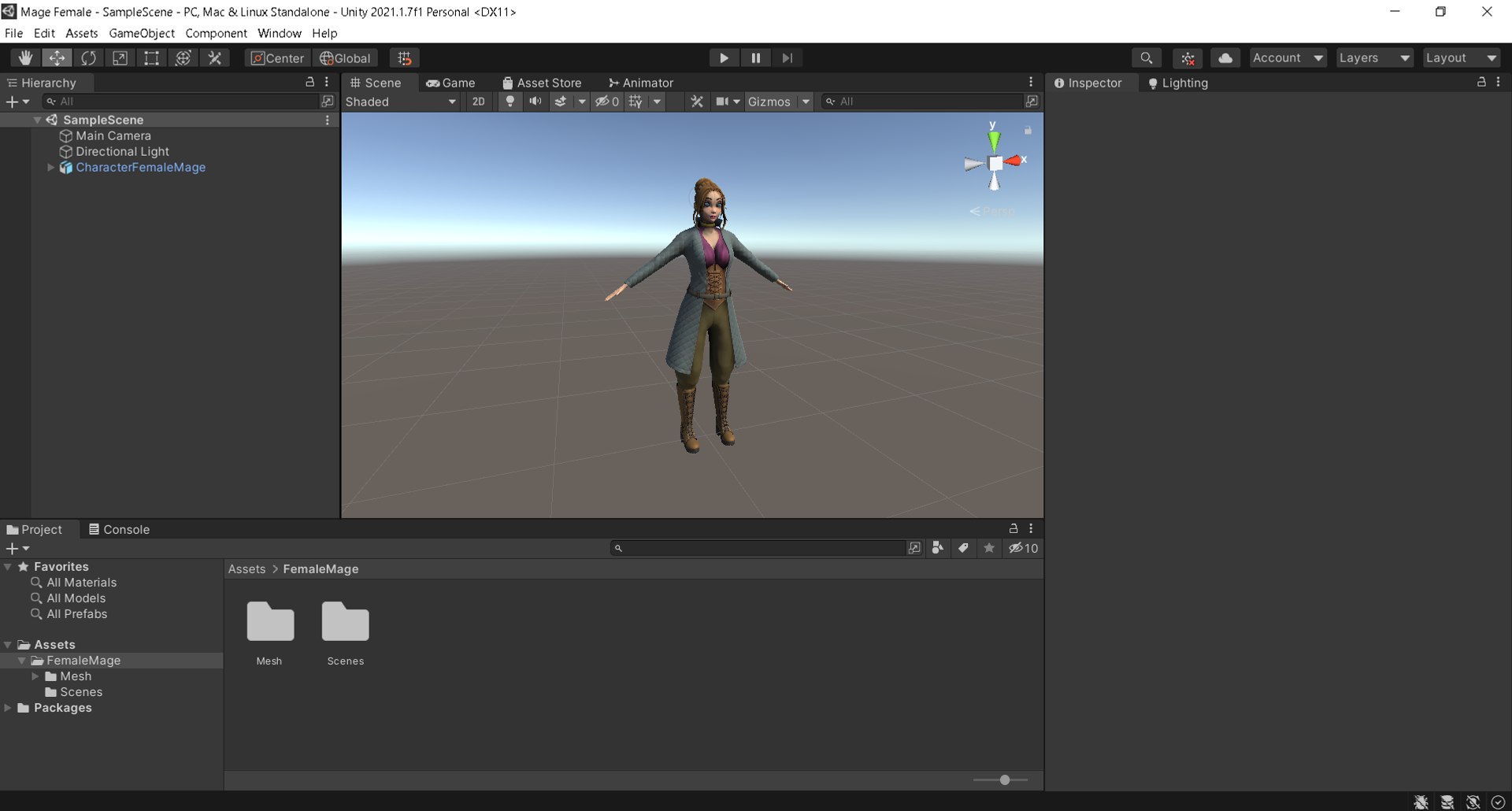Open the Layout dropdown
The width and height of the screenshot is (1512, 811).
(x=1461, y=58)
